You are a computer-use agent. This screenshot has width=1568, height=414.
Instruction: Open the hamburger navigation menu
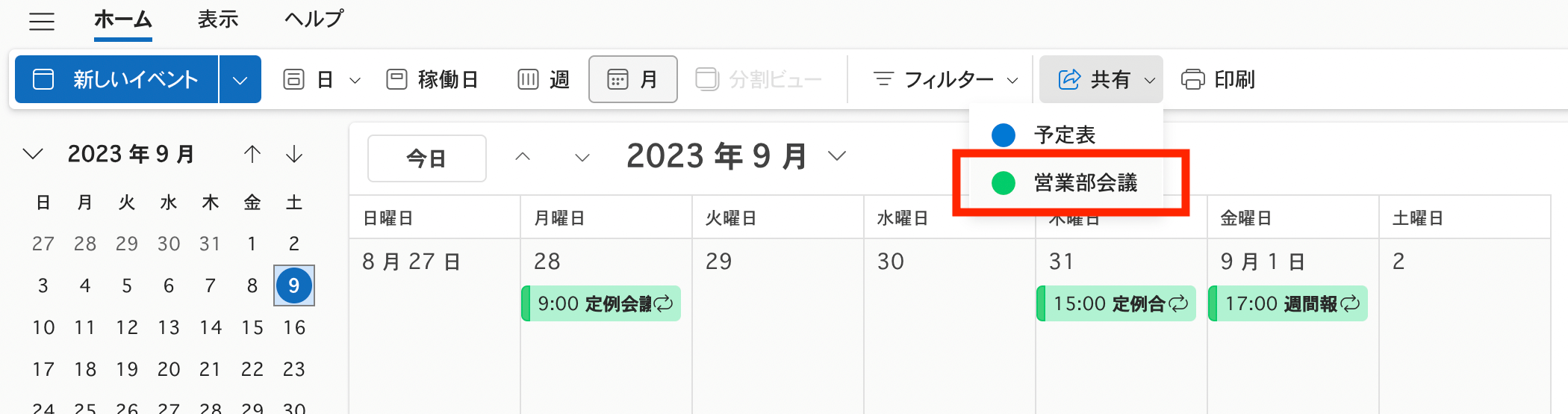coord(42,21)
